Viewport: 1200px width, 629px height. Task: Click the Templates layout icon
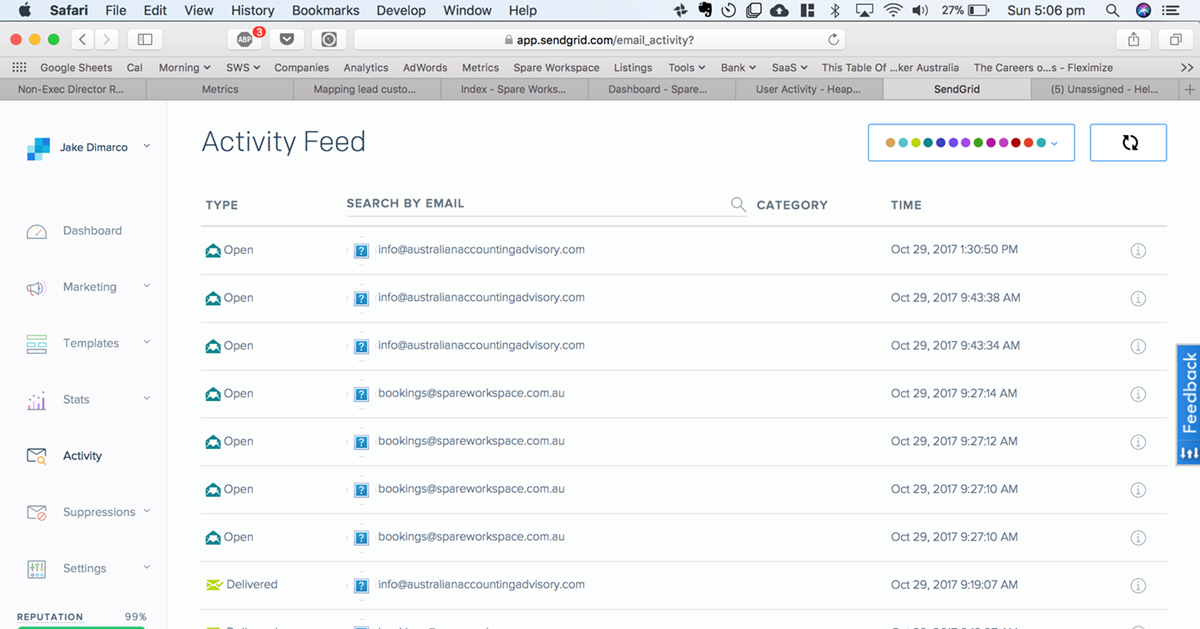tap(36, 344)
